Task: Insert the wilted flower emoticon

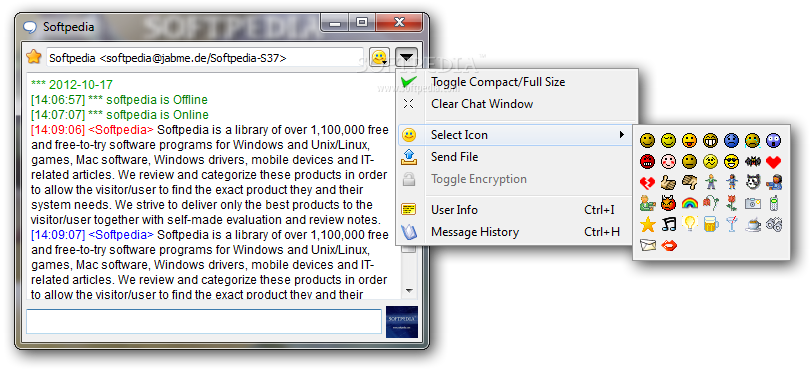Action: tap(710, 203)
